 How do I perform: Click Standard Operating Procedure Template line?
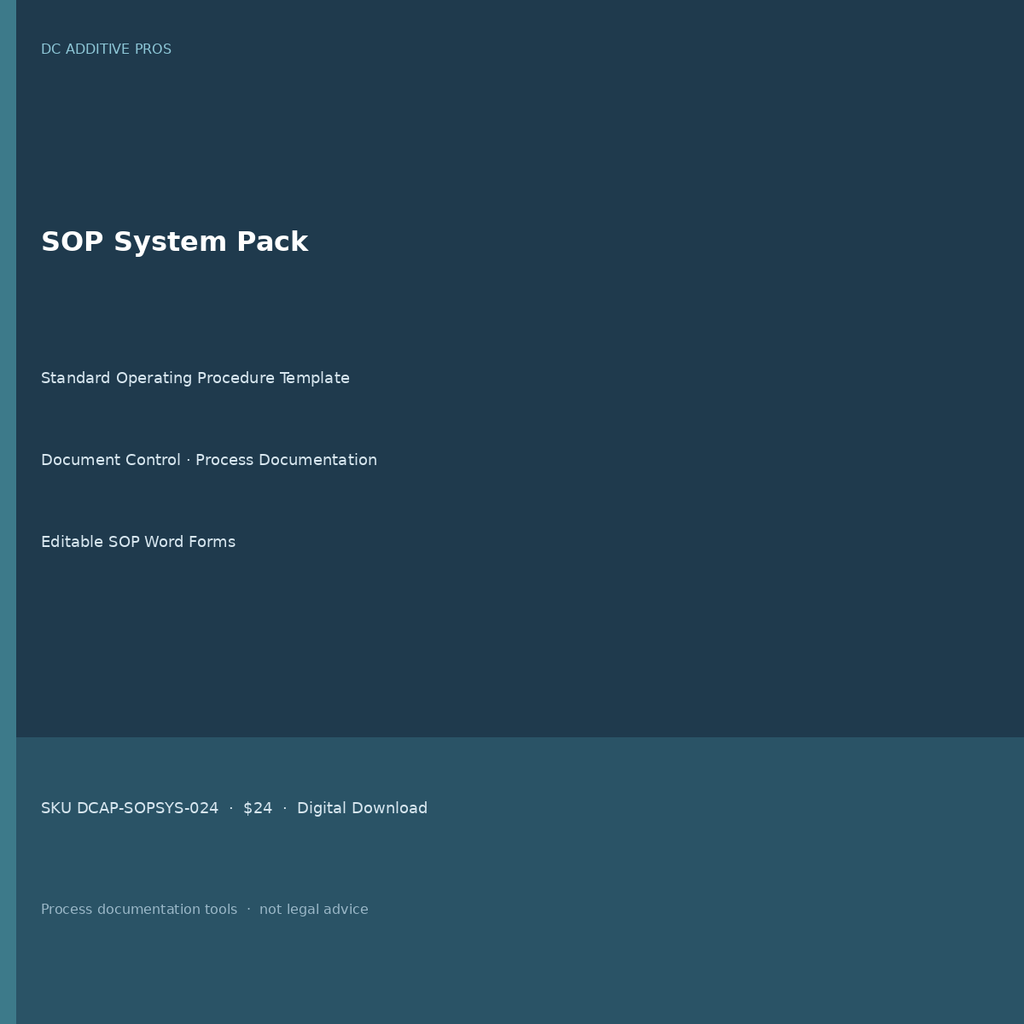tap(195, 378)
